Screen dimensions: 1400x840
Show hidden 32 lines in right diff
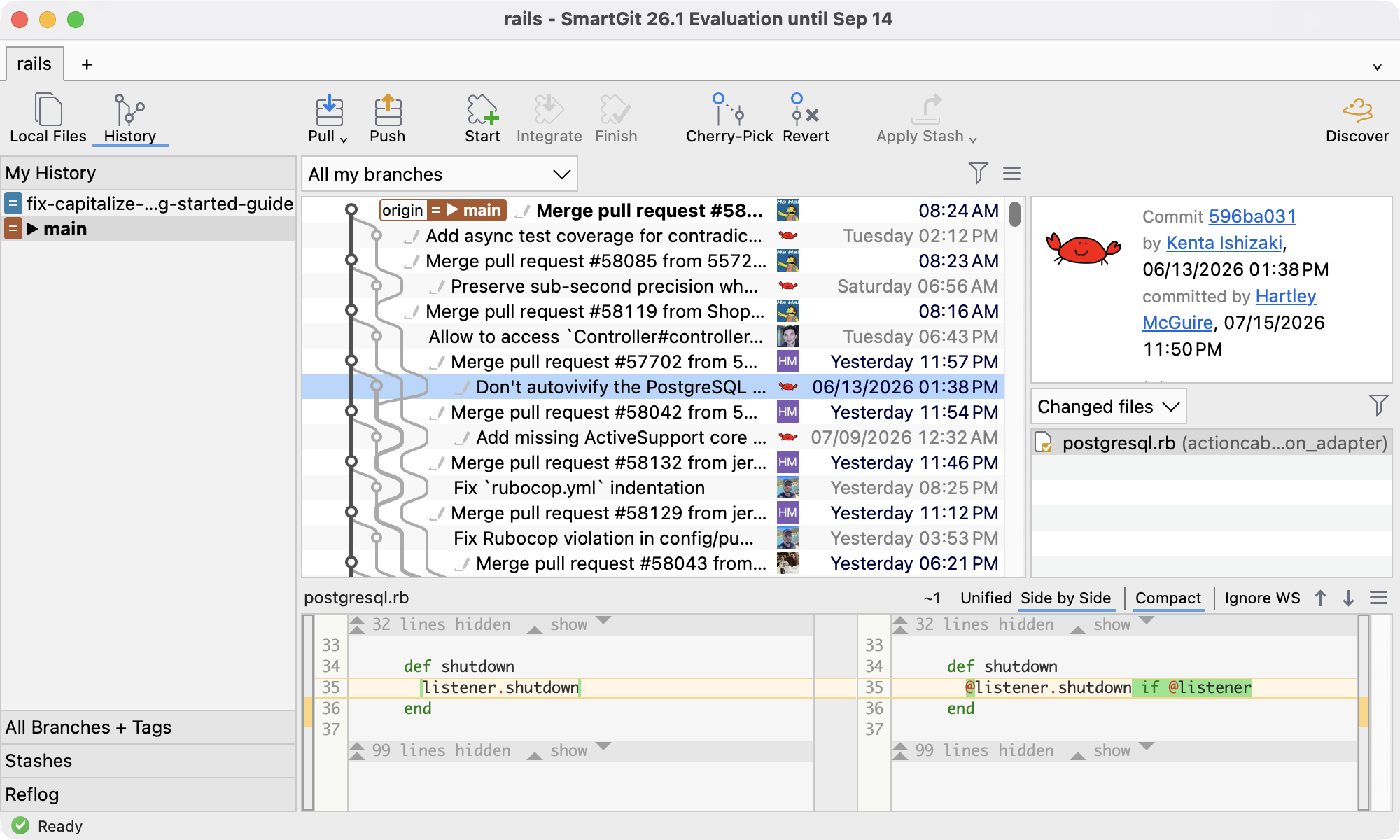(1112, 624)
